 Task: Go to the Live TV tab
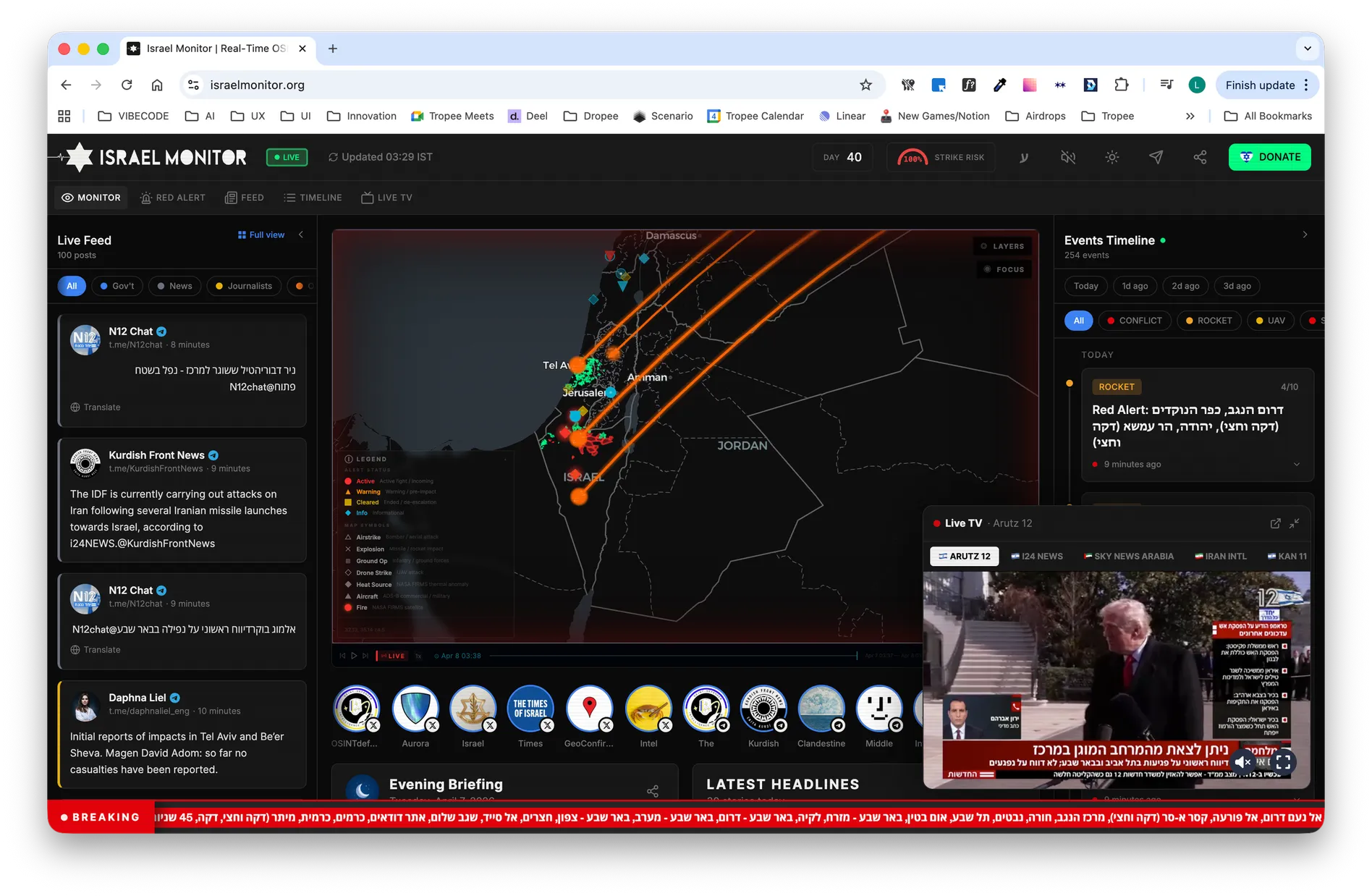tap(386, 198)
